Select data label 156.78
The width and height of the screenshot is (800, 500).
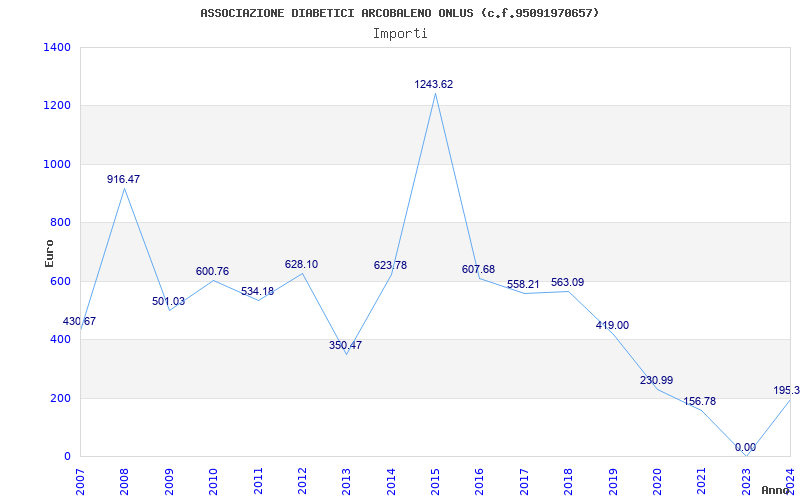click(699, 402)
